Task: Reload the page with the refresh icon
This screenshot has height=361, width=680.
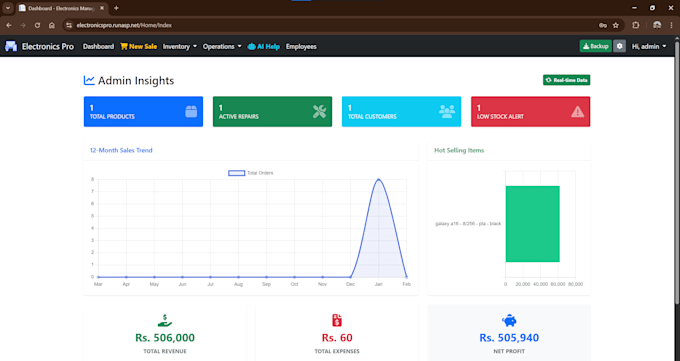Action: click(37, 25)
